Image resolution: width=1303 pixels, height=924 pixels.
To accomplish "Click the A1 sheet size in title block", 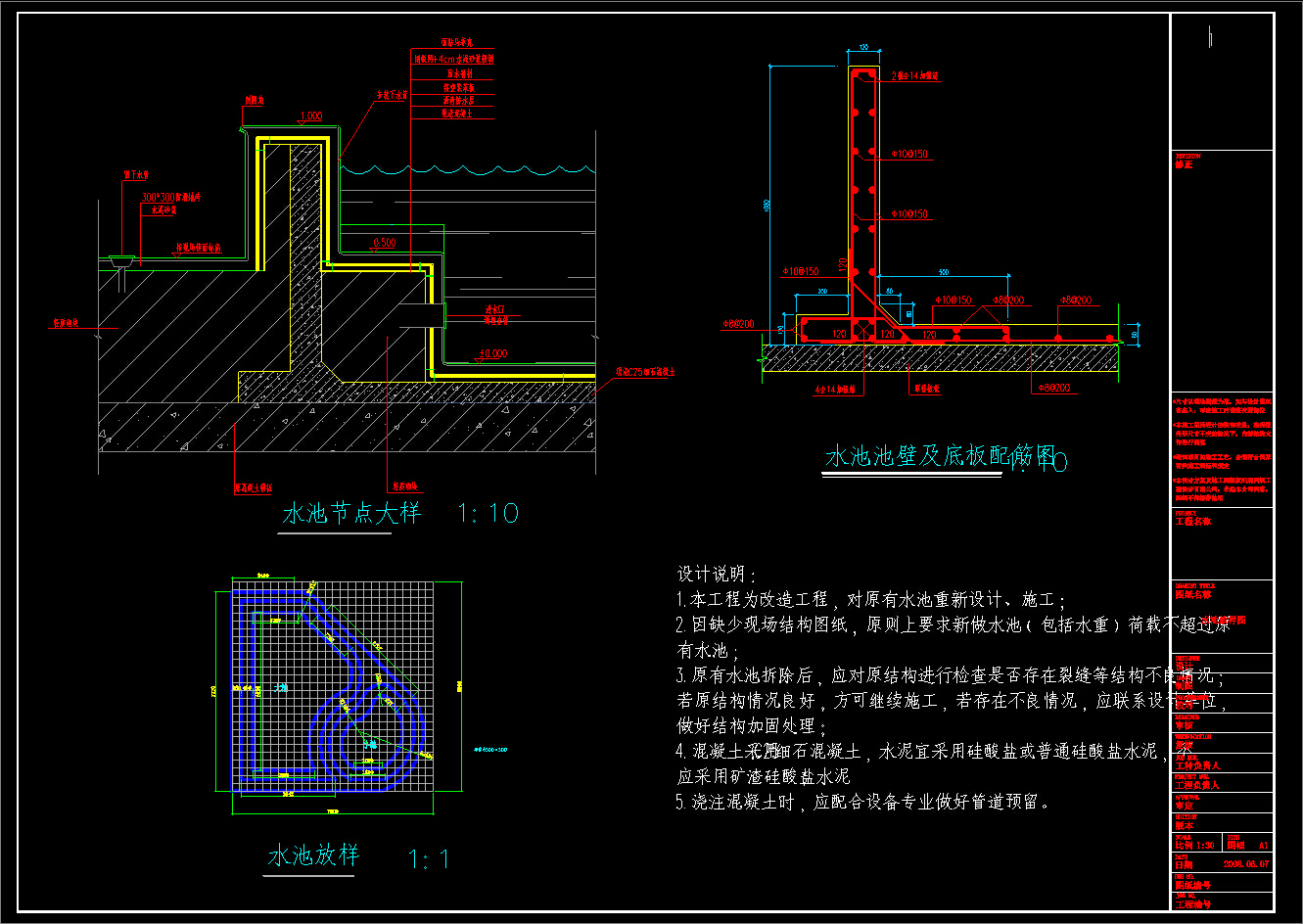I will coord(1264,844).
